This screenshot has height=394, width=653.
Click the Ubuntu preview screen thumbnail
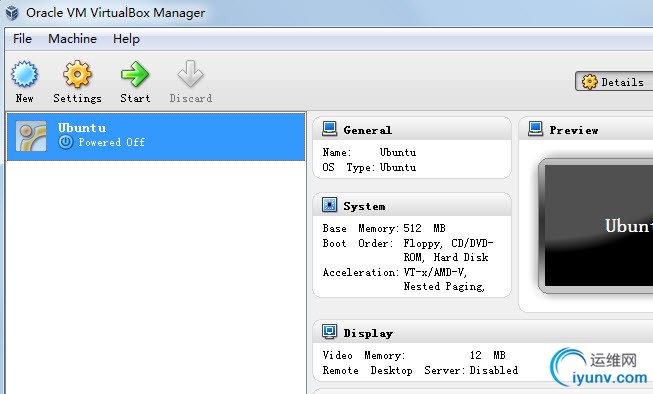coord(596,226)
